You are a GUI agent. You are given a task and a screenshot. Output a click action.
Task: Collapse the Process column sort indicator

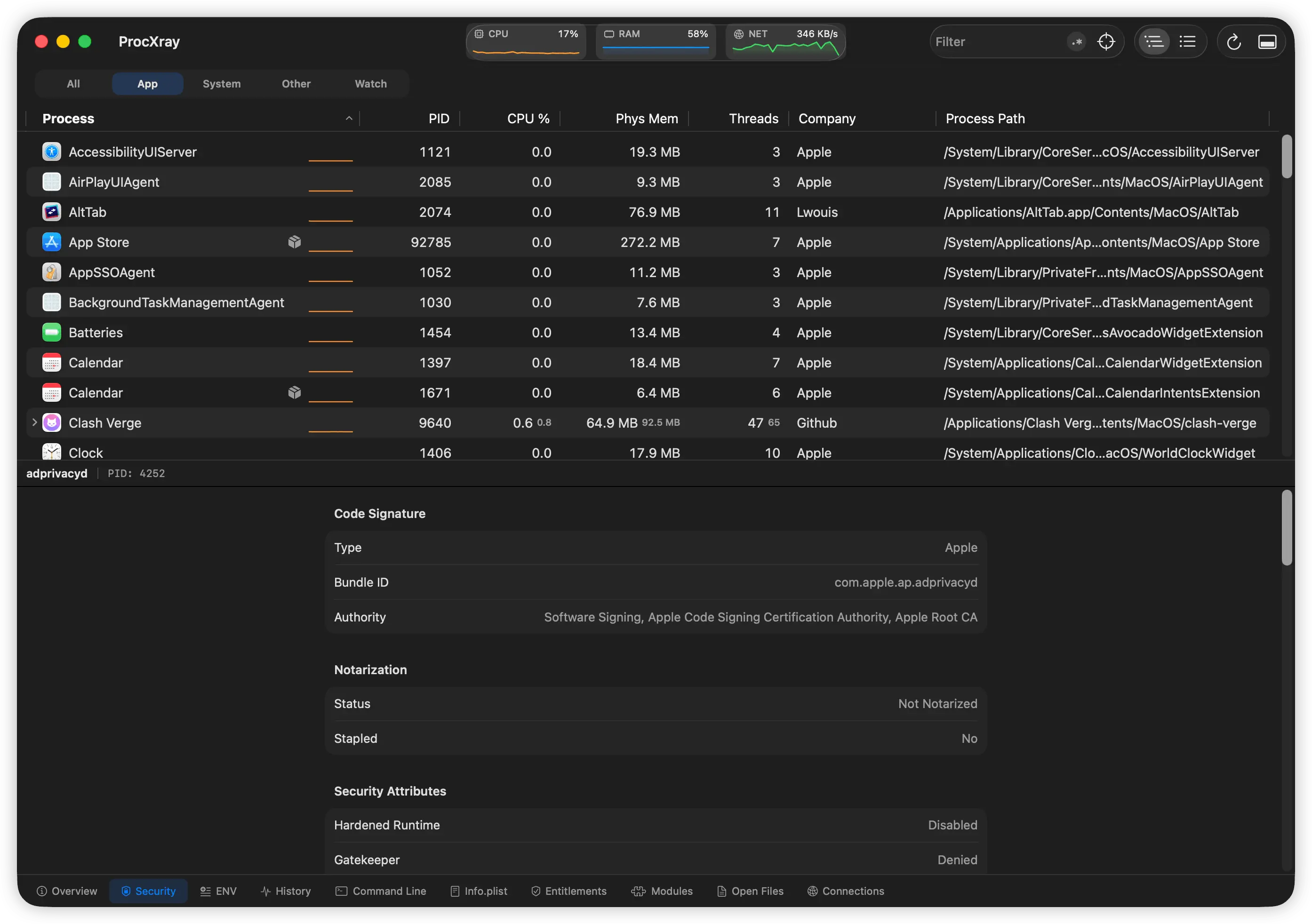click(349, 118)
